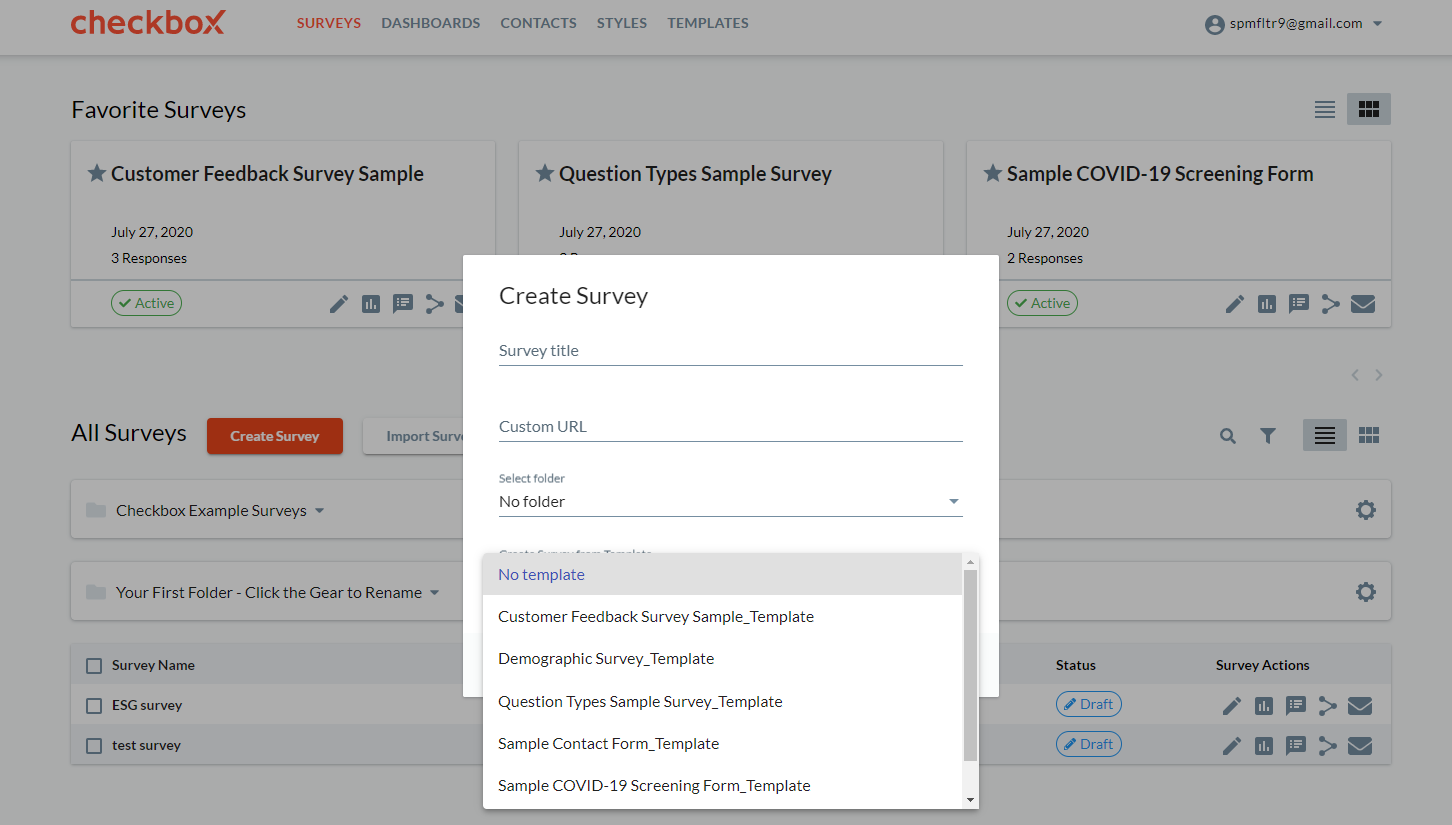Open settings gear for Checkbox Example Surveys folder
Screen dimensions: 1452x825
[x=1365, y=510]
